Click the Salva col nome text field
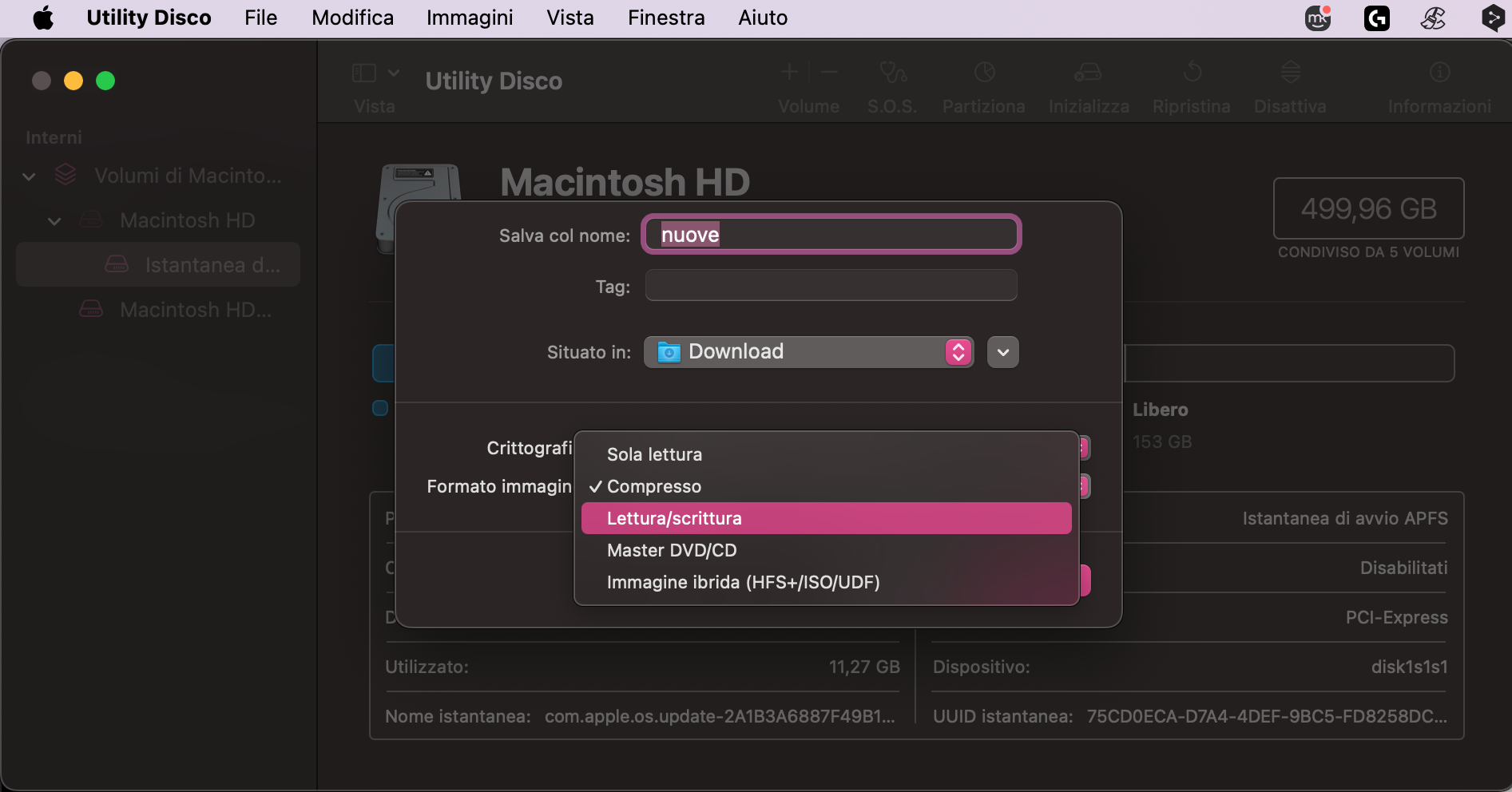The width and height of the screenshot is (1512, 792). 831,235
